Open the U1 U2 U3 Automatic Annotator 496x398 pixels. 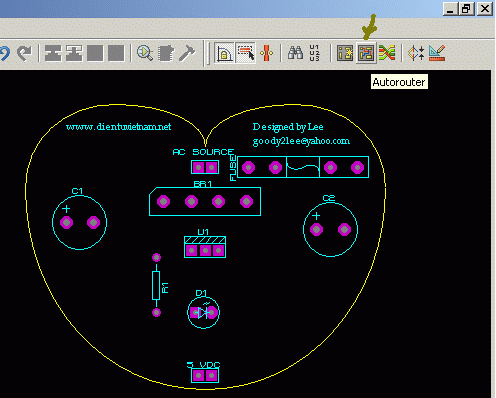314,53
